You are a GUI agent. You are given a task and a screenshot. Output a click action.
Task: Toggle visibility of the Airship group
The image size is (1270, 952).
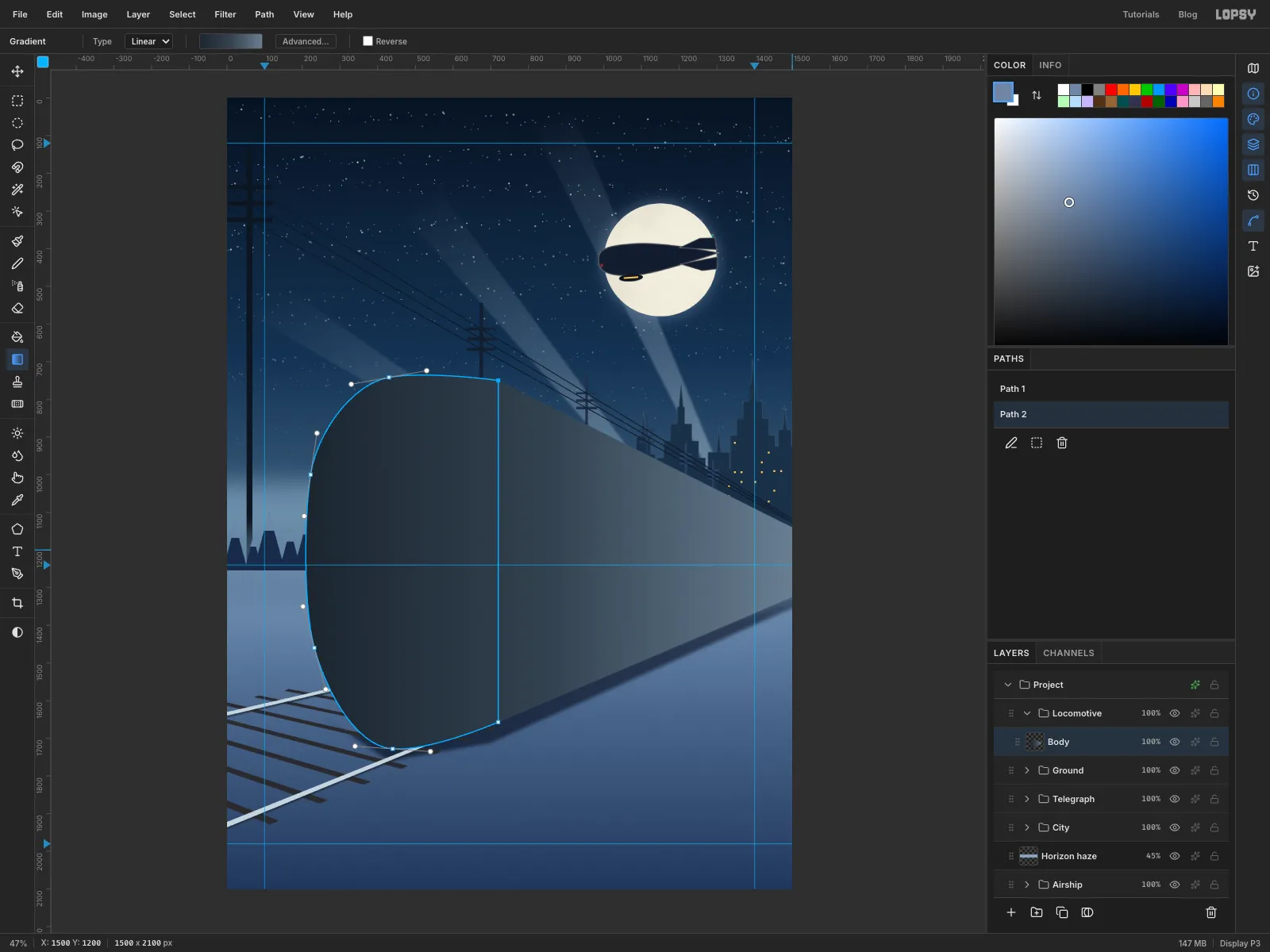click(x=1175, y=885)
